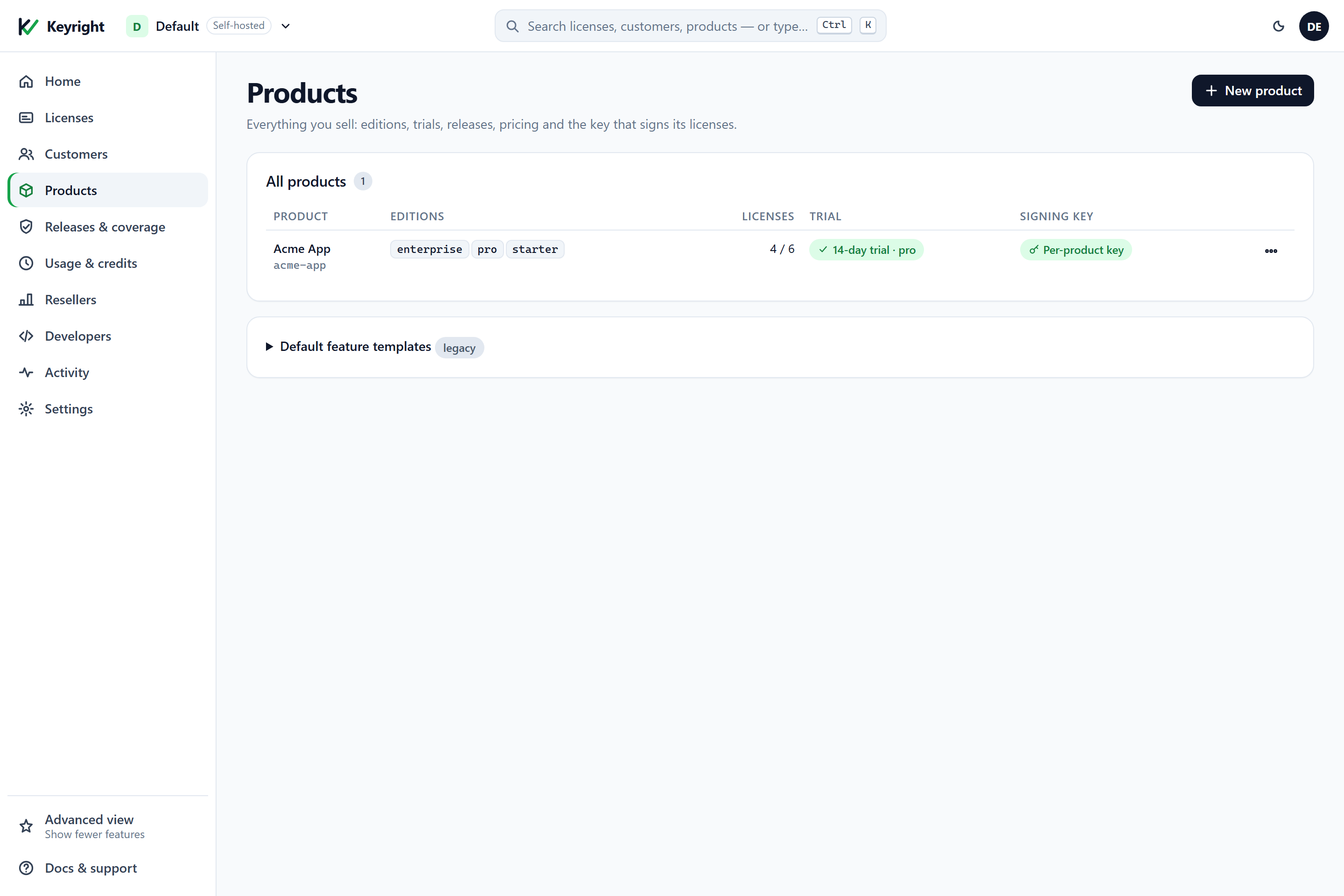Click the Usage & credits clock icon
This screenshot has height=896, width=1344.
(x=26, y=263)
